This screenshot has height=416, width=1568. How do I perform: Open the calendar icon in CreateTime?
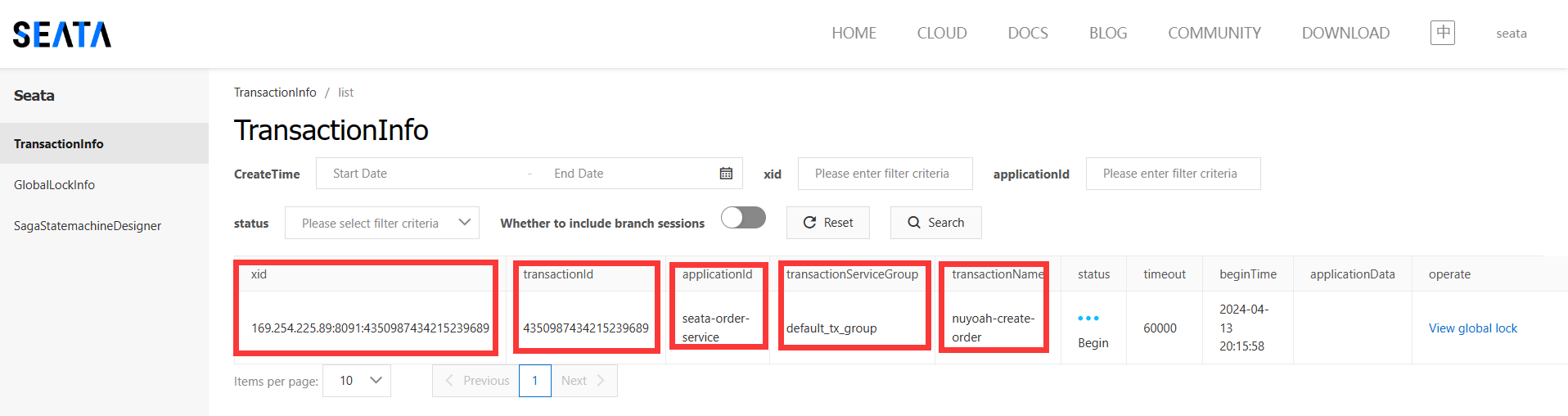click(726, 174)
